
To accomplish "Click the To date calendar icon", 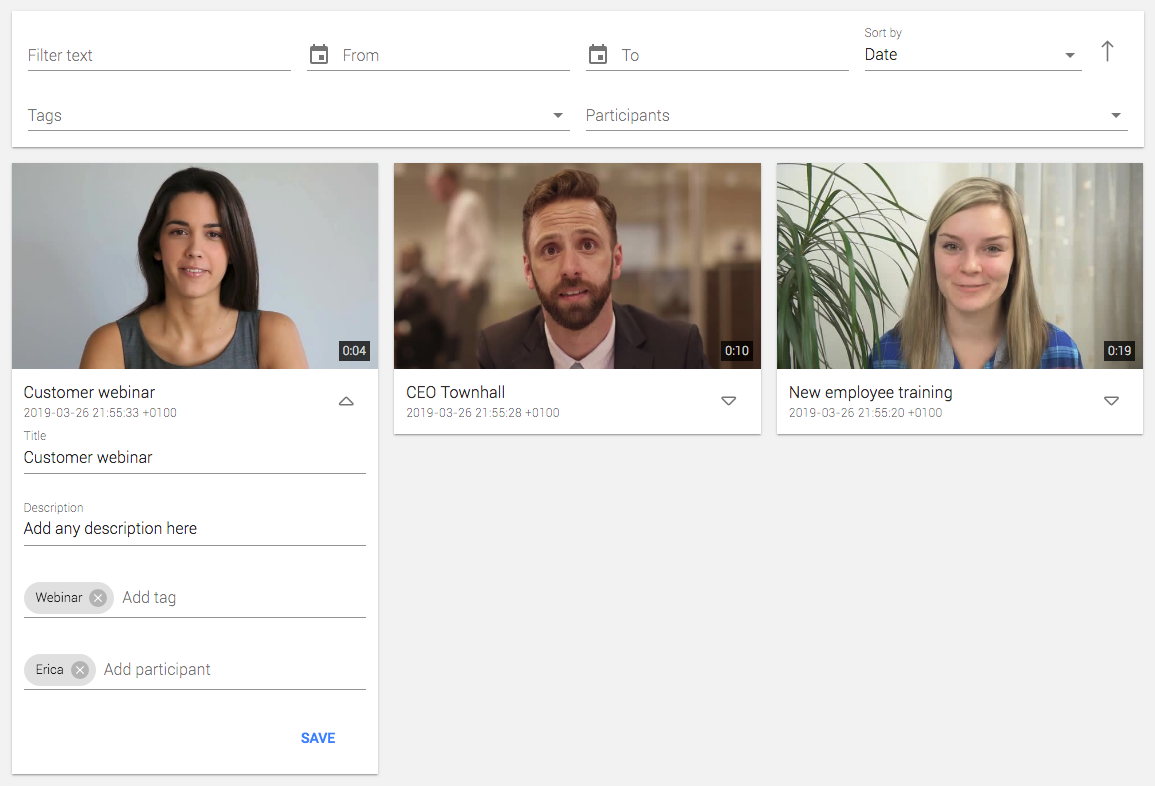I will (x=598, y=55).
